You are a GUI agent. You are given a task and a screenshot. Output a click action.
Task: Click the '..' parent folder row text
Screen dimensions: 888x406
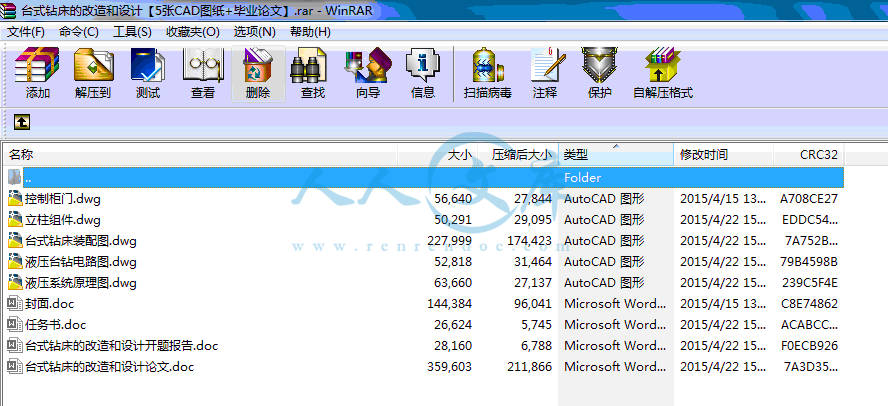tap(28, 178)
